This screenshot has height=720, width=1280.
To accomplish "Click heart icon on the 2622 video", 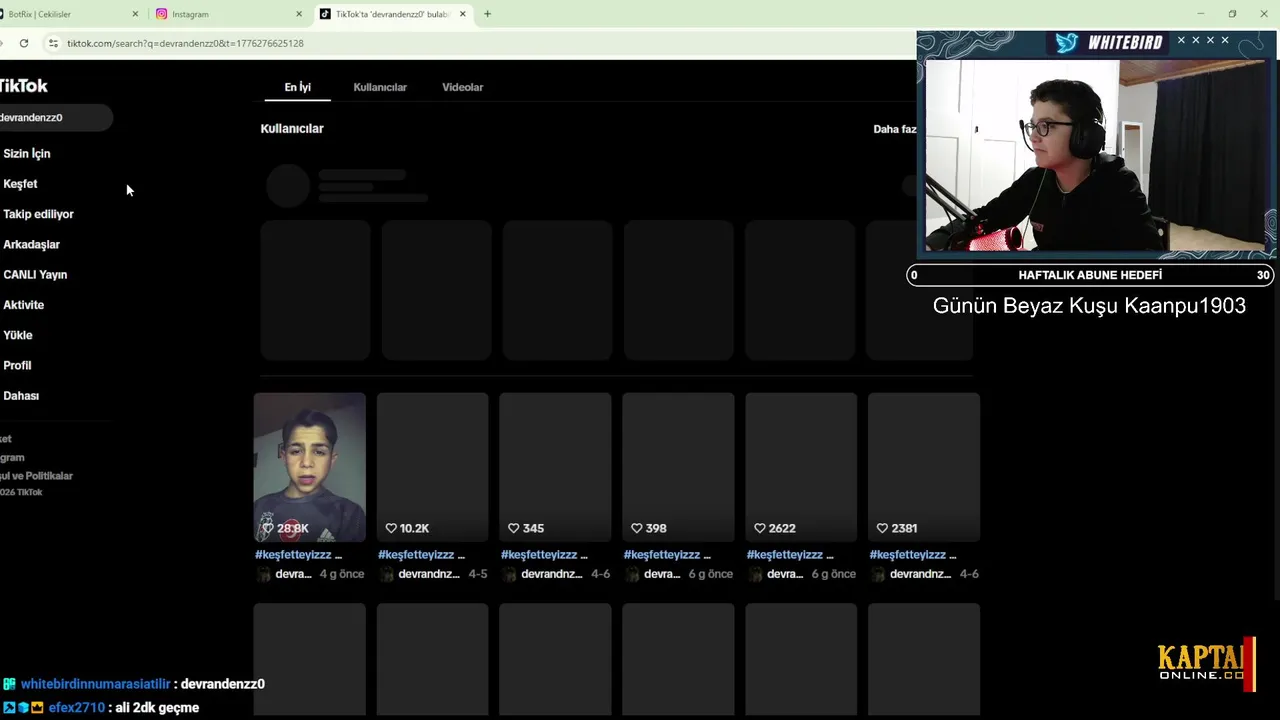I will 759,528.
